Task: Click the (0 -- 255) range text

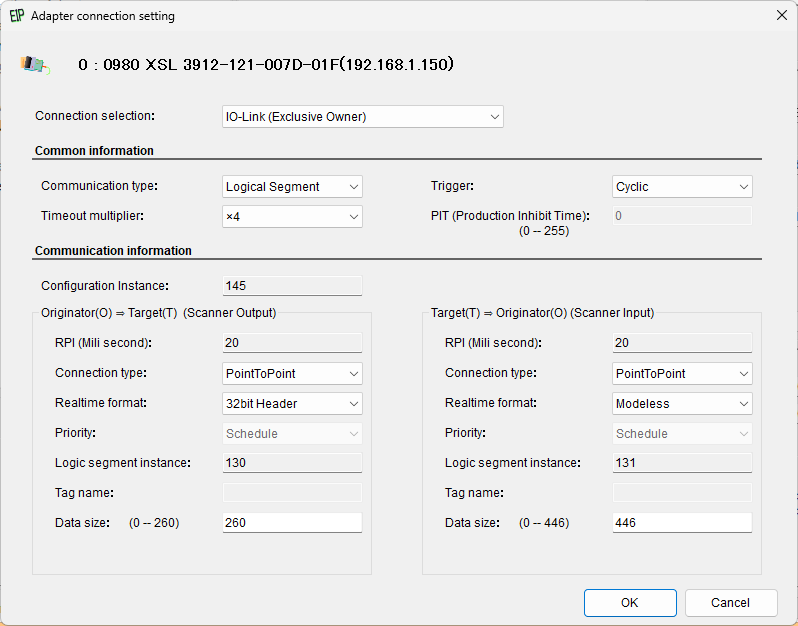Action: tap(544, 231)
